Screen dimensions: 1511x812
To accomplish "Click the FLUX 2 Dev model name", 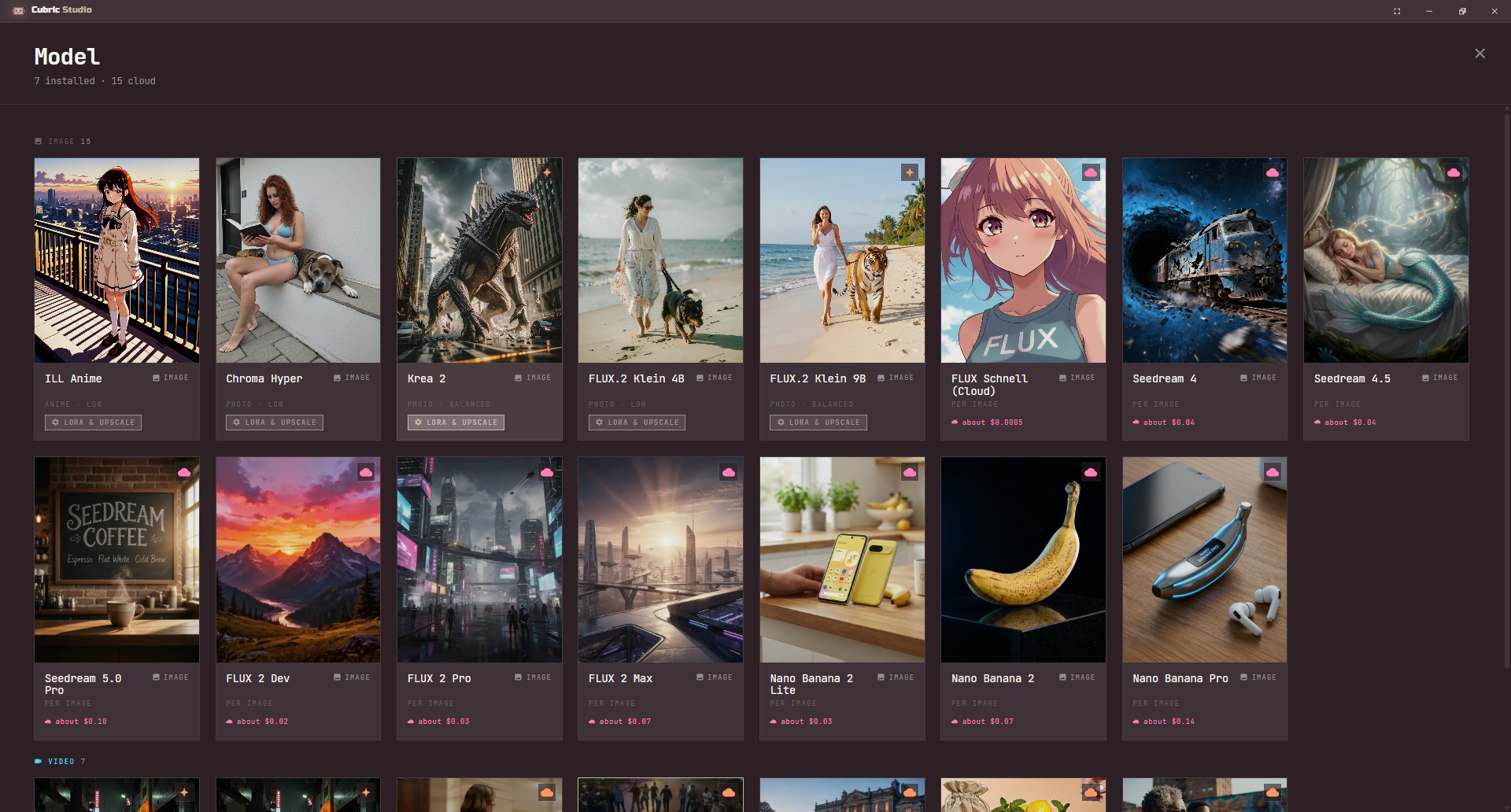I will tap(258, 678).
